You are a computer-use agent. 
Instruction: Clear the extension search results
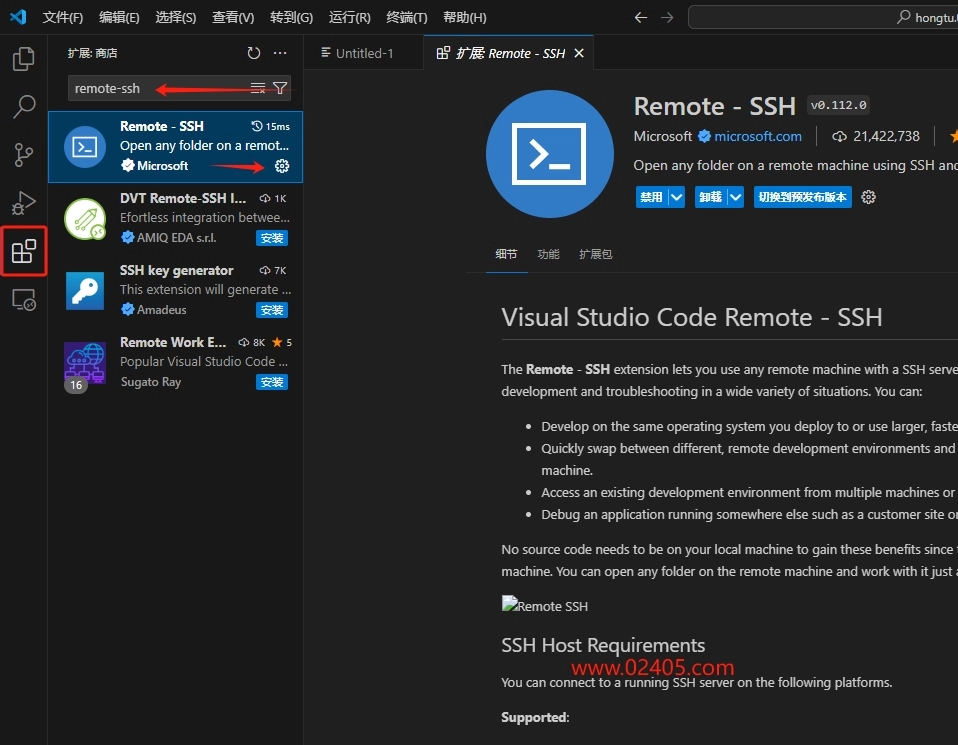tap(258, 88)
